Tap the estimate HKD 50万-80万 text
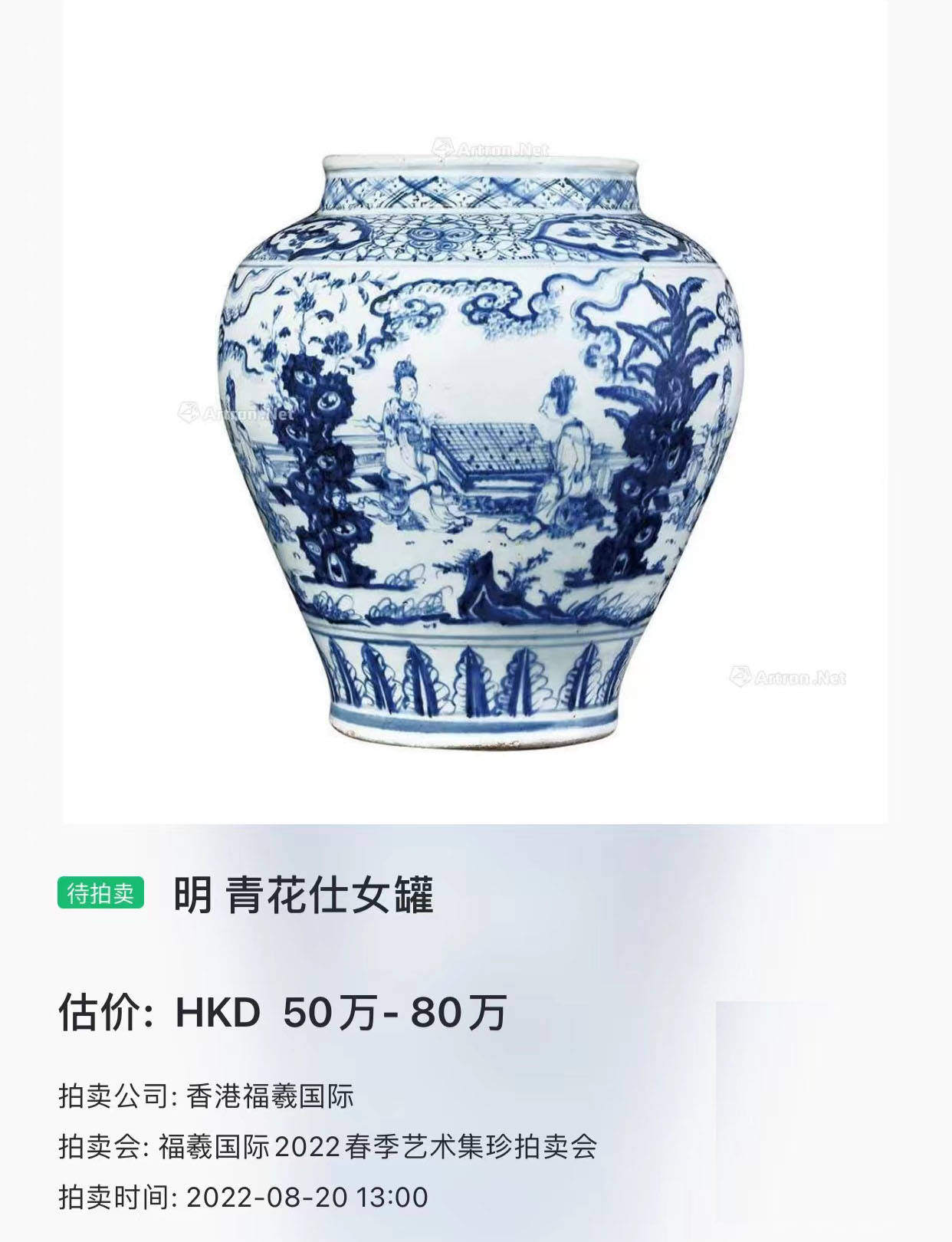The height and width of the screenshot is (1242, 952). tap(341, 1012)
